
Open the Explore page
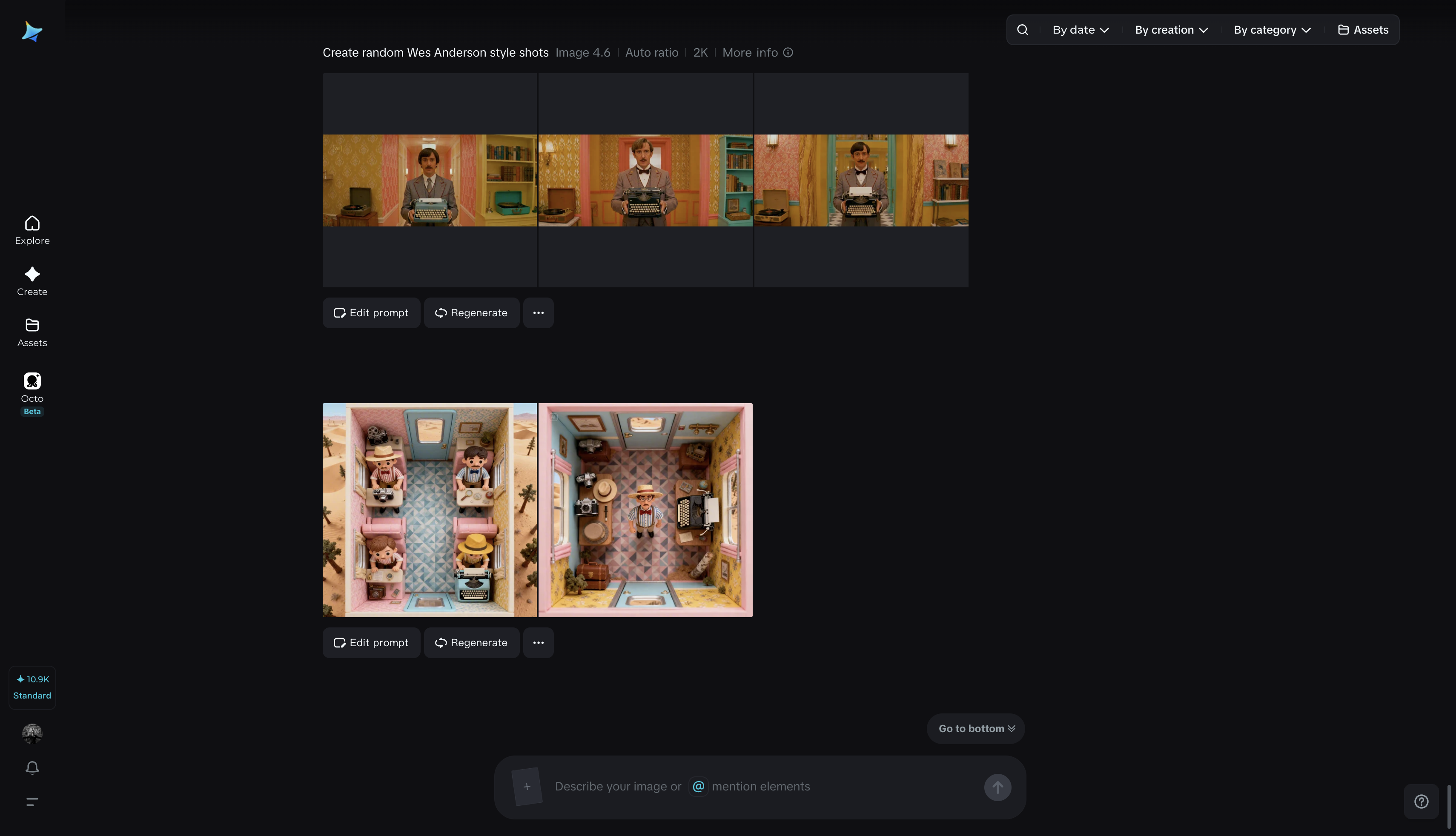[x=32, y=230]
